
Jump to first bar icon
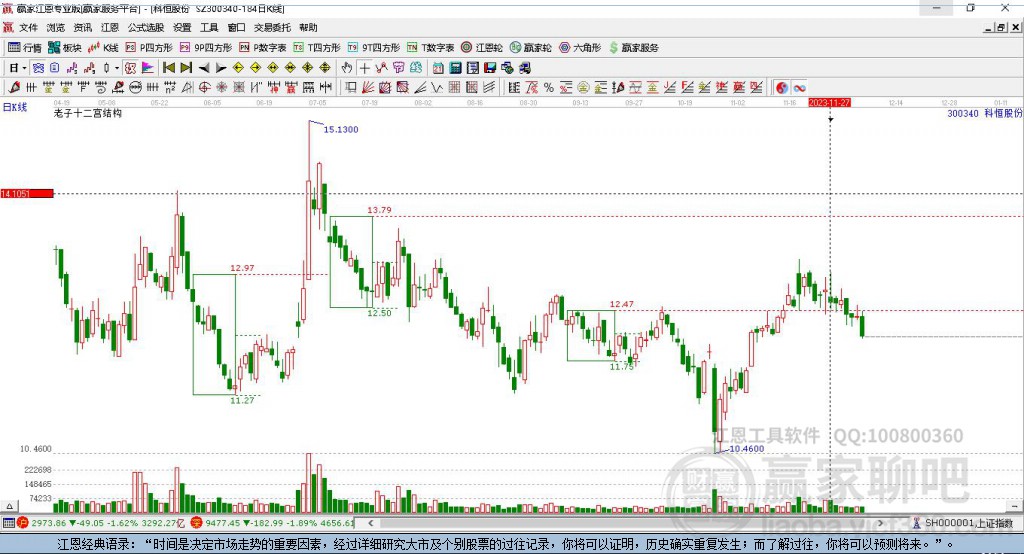(168, 68)
